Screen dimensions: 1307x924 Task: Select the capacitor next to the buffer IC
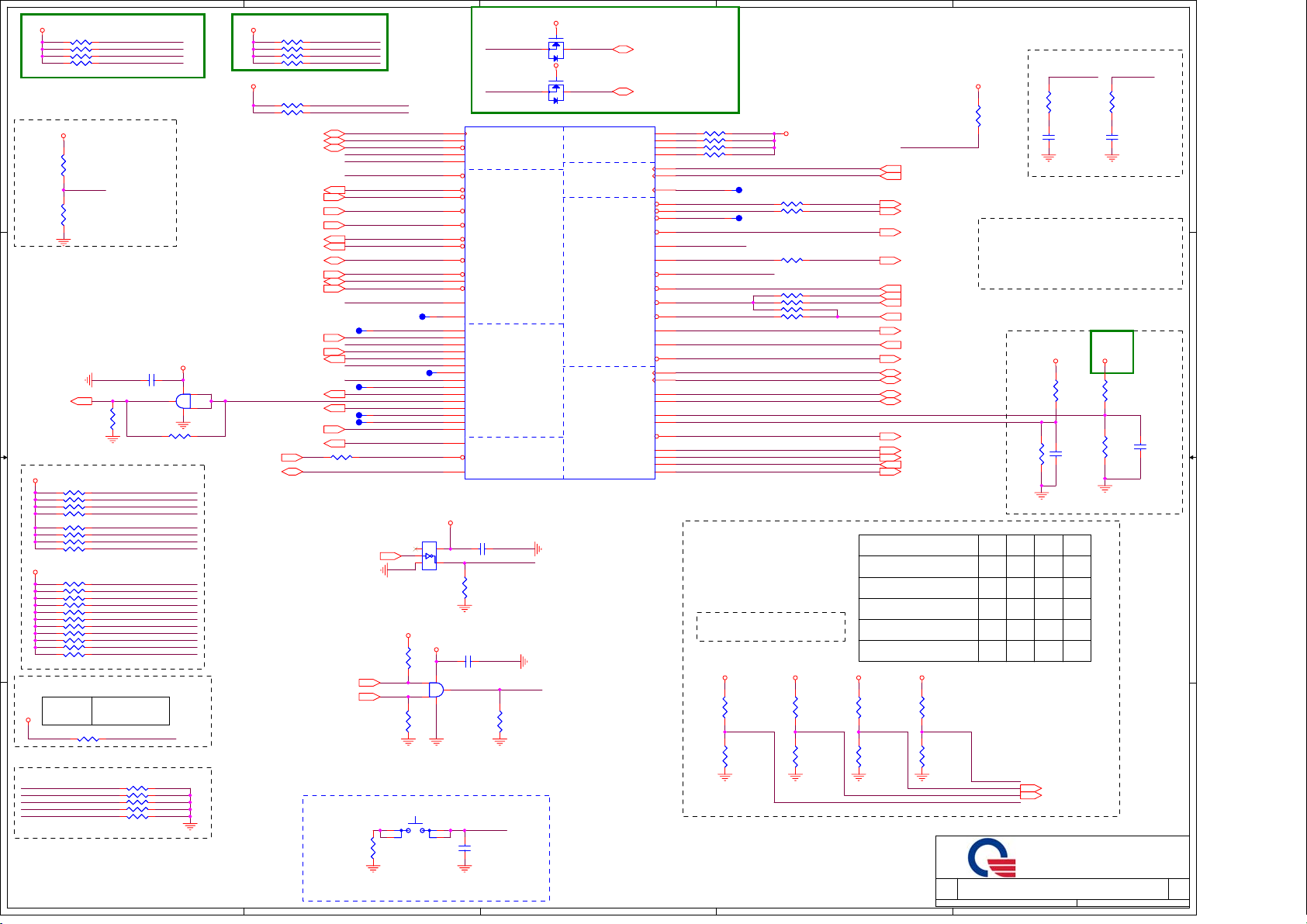click(482, 549)
